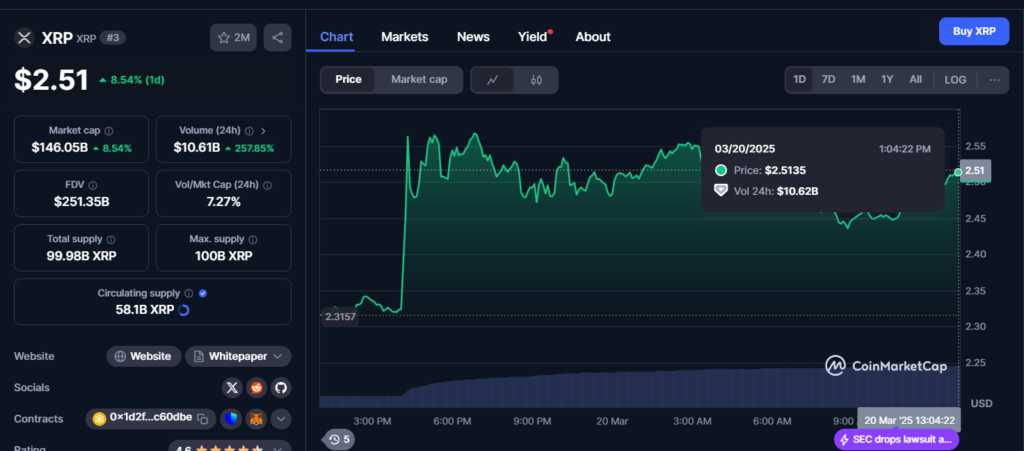Screen dimensions: 1024x451
Task: Open the history events button showing 5
Action: click(339, 439)
